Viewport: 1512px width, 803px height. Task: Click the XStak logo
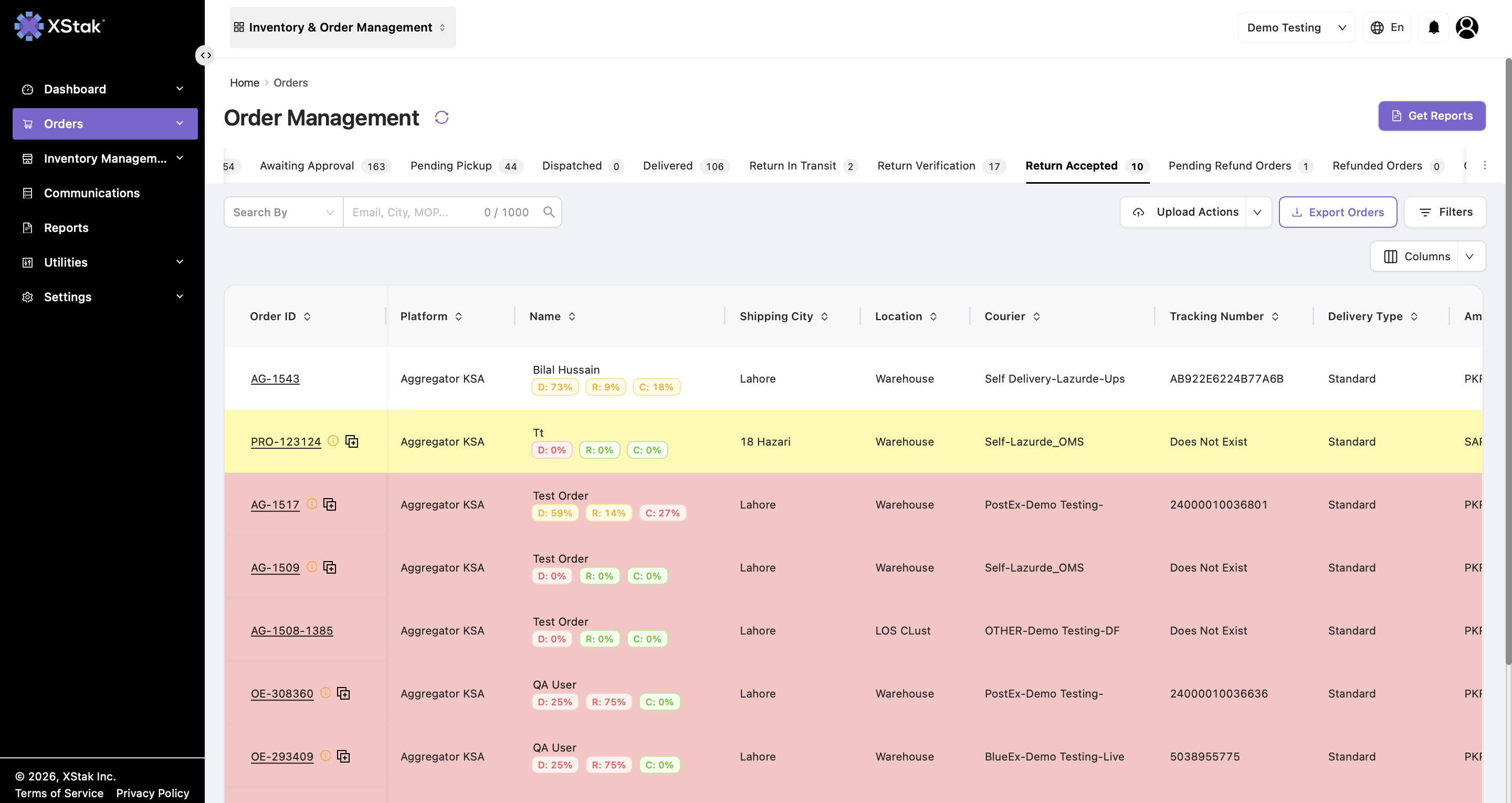click(x=59, y=26)
